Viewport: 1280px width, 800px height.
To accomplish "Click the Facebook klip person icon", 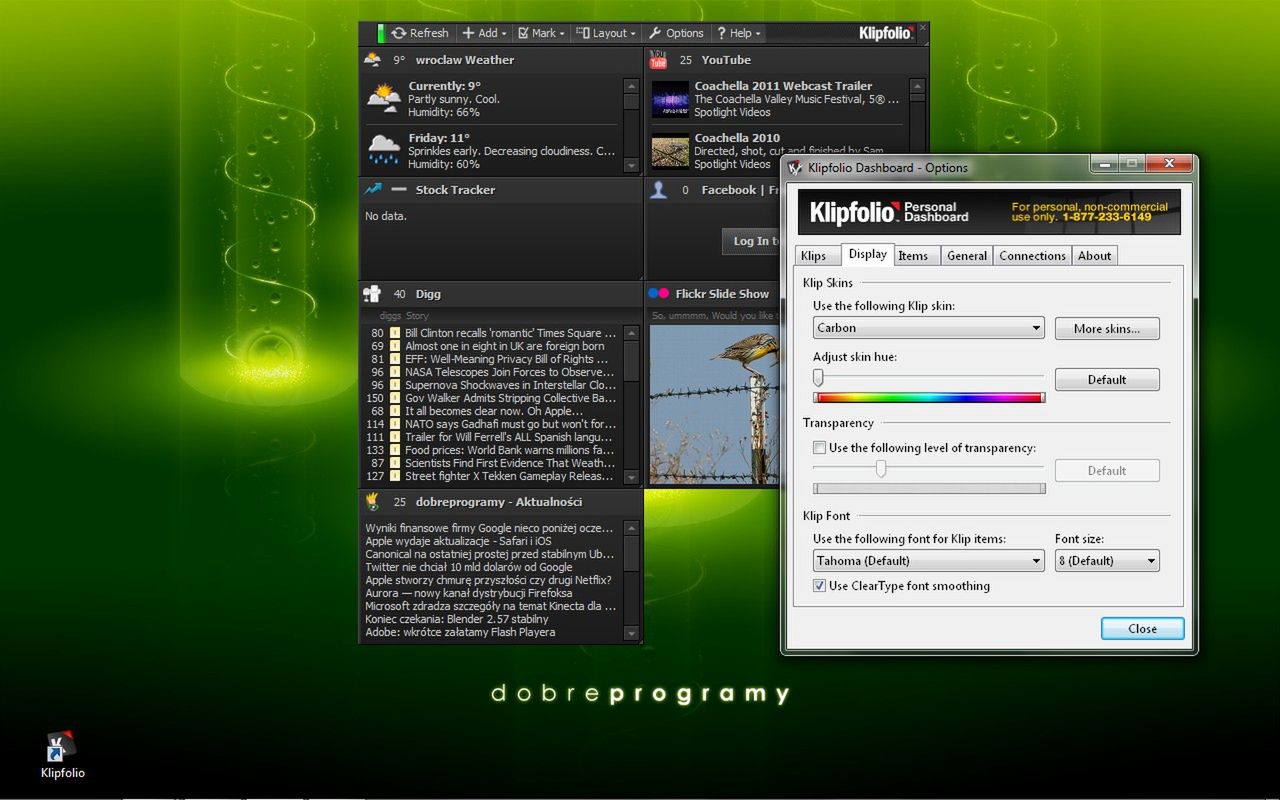I will [658, 189].
